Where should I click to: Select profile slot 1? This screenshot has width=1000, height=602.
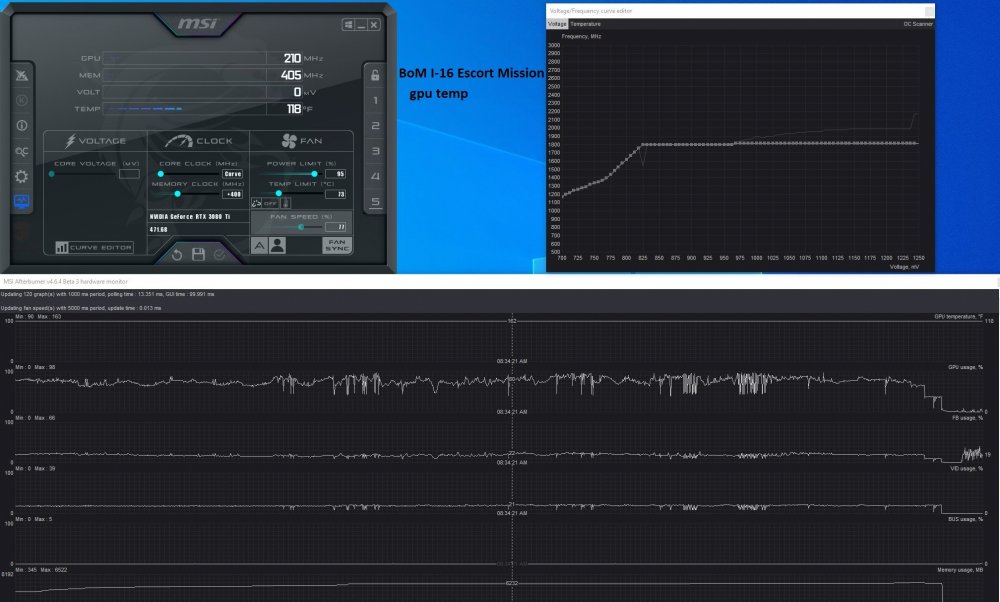pos(375,101)
